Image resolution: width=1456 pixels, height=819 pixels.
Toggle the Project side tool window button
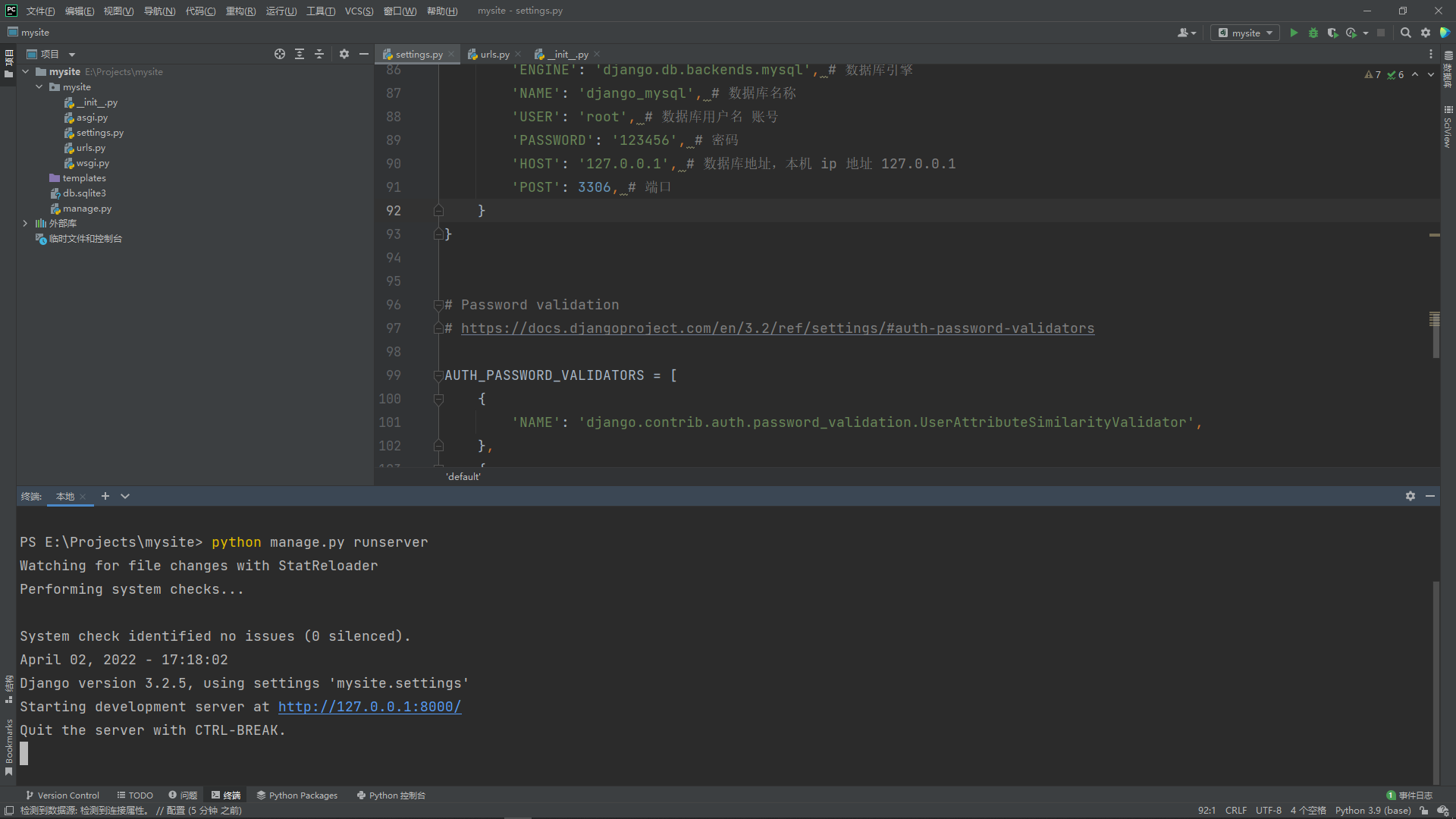[8, 64]
